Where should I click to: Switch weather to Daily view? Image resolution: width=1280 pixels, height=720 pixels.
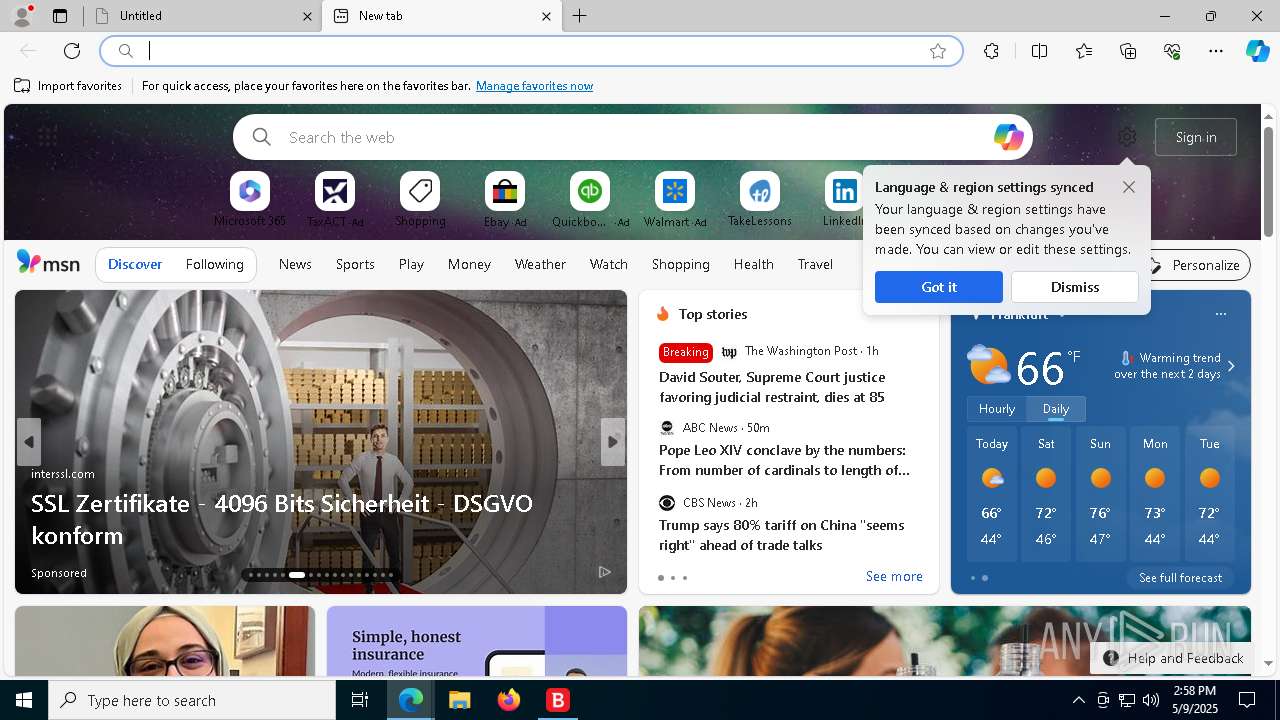click(x=1056, y=409)
